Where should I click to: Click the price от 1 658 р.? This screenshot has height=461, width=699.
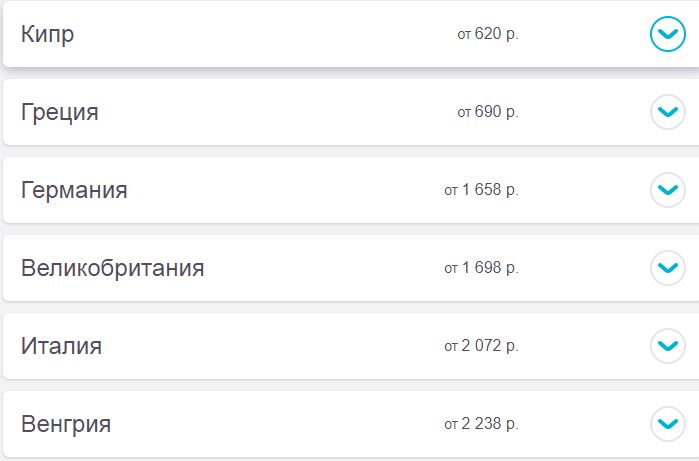481,190
